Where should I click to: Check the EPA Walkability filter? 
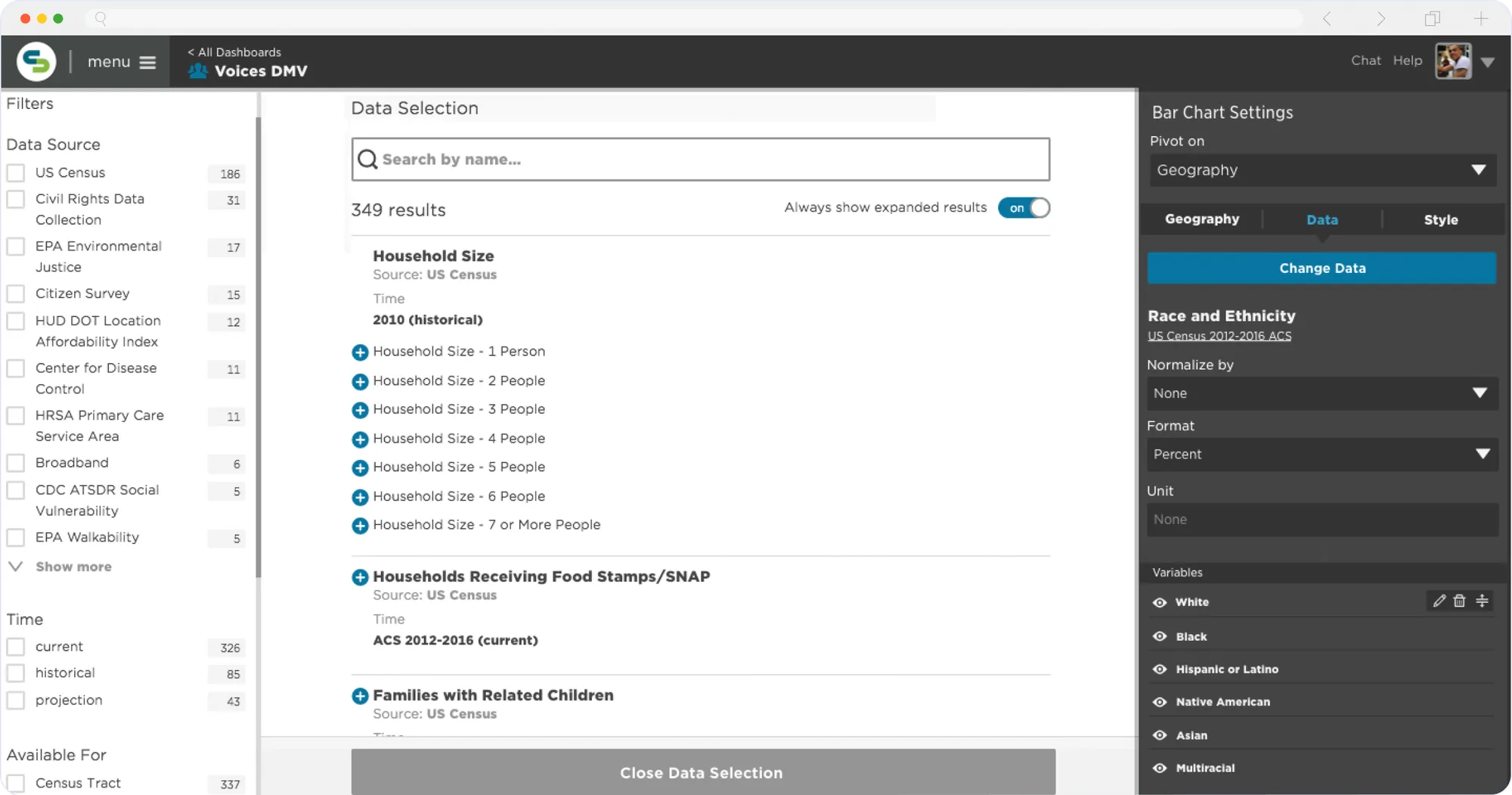(x=16, y=538)
